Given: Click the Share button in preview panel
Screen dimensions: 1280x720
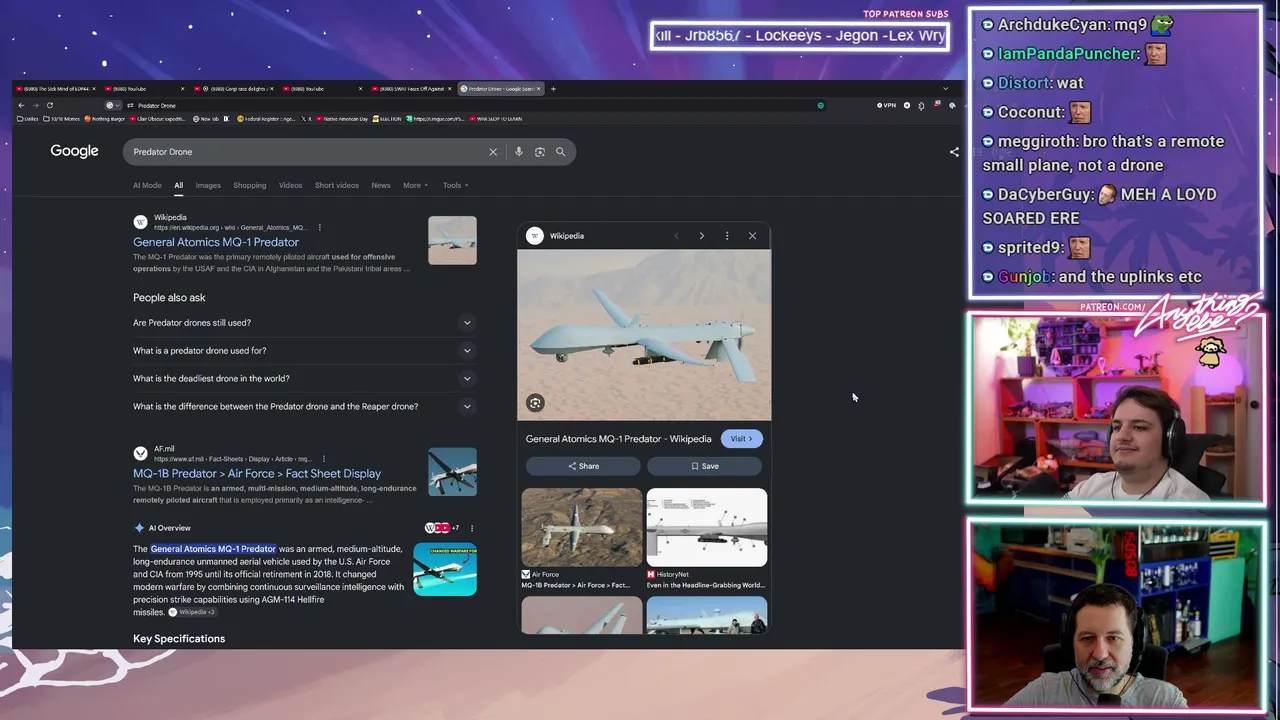Looking at the screenshot, I should tap(583, 466).
